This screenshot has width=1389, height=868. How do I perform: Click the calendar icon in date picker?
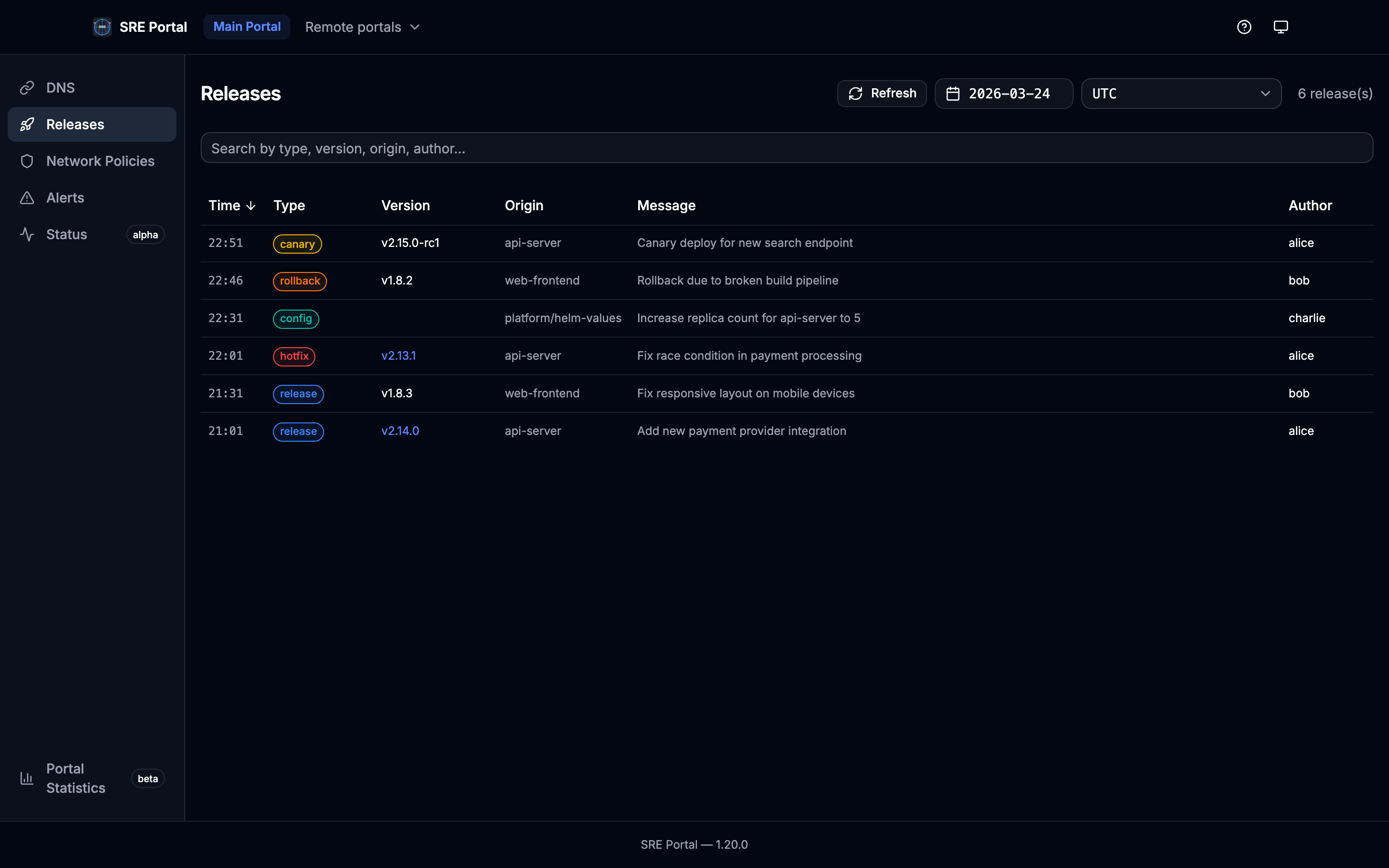point(953,94)
